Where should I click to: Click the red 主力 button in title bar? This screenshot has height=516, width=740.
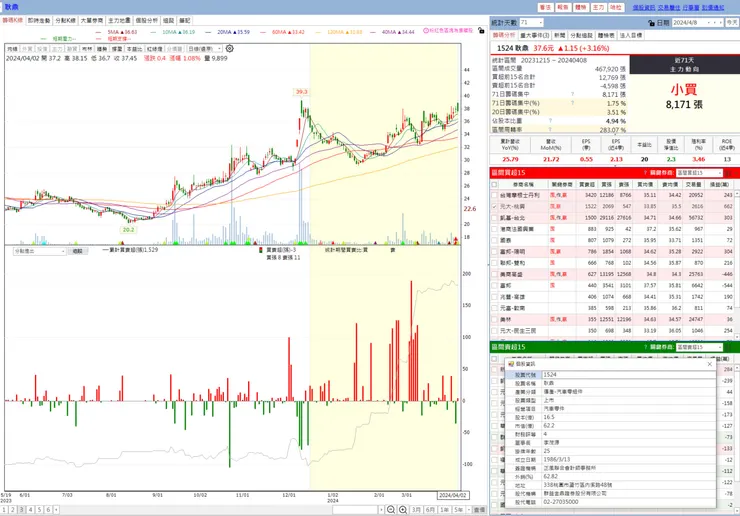click(x=598, y=8)
